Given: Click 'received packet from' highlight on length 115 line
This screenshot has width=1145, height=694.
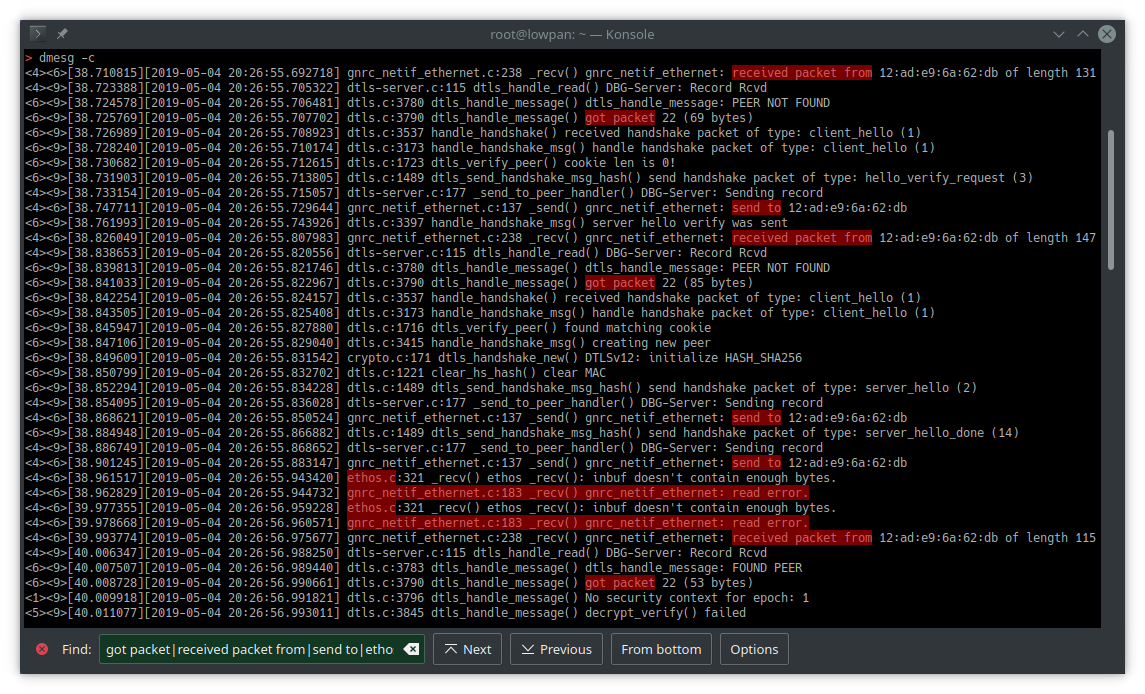Looking at the screenshot, I should 802,538.
